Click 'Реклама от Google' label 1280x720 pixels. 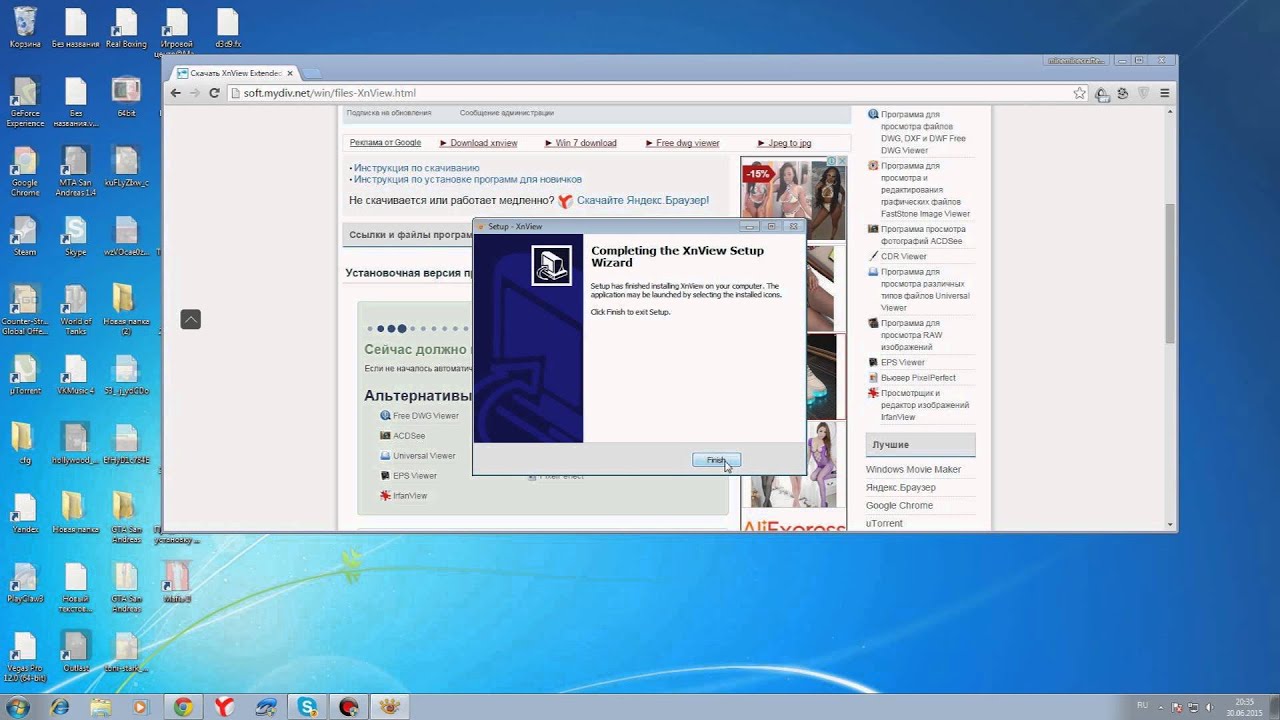[385, 143]
